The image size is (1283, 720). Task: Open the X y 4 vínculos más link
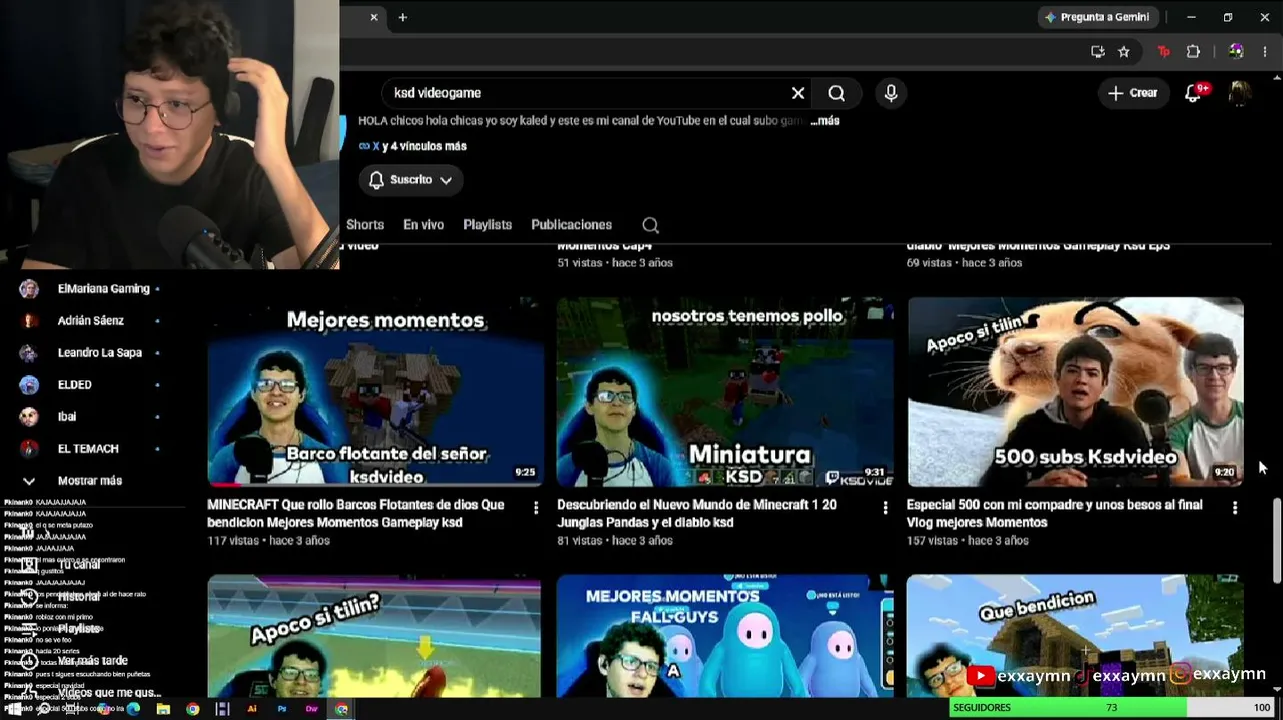(x=413, y=146)
